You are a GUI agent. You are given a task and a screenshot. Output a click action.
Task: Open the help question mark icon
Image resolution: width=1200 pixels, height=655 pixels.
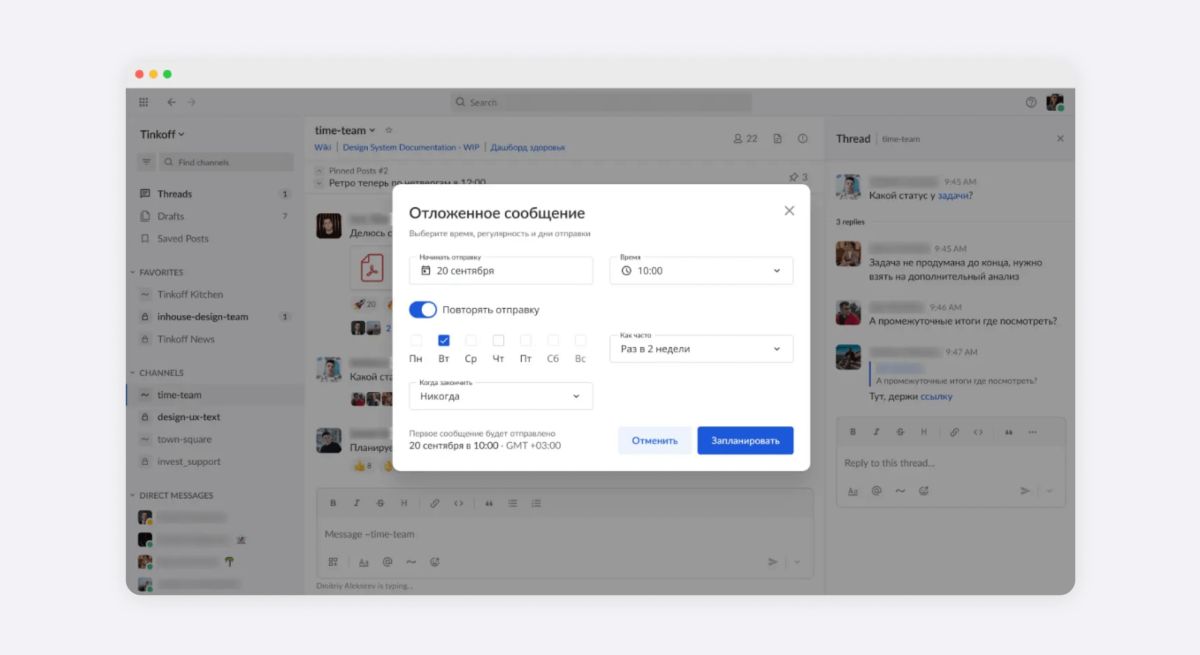[1031, 102]
